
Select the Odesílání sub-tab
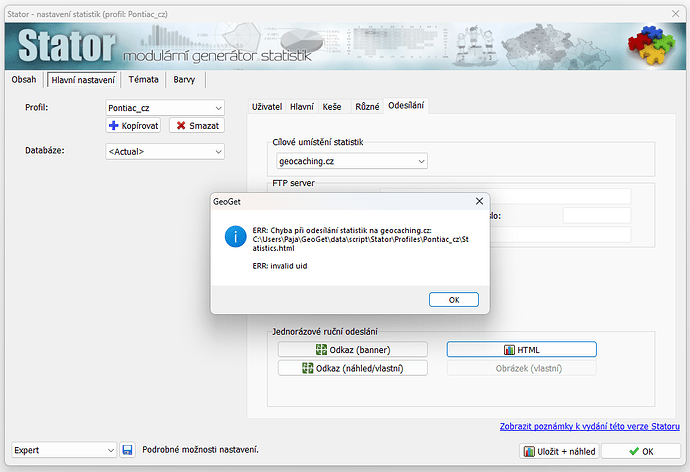coord(406,105)
